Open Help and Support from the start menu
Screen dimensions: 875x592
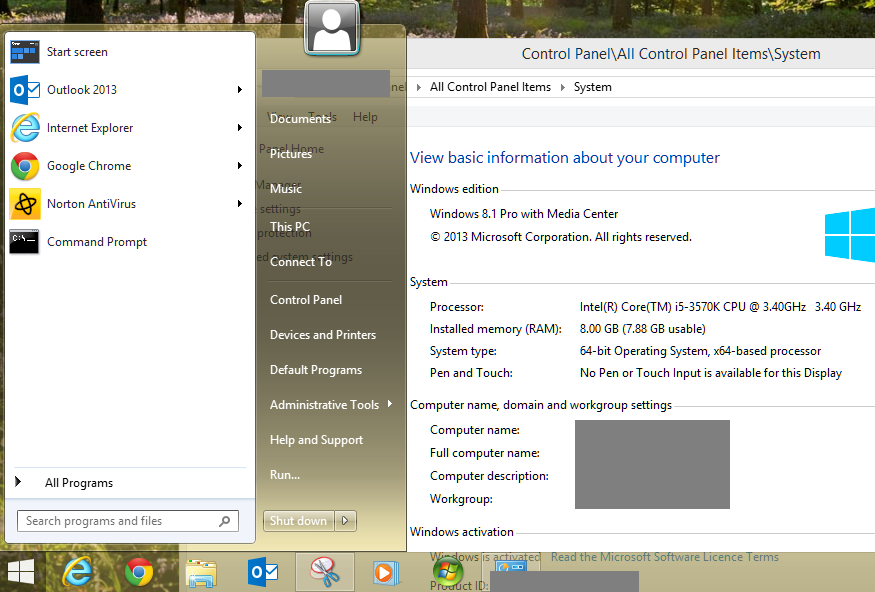pyautogui.click(x=316, y=440)
